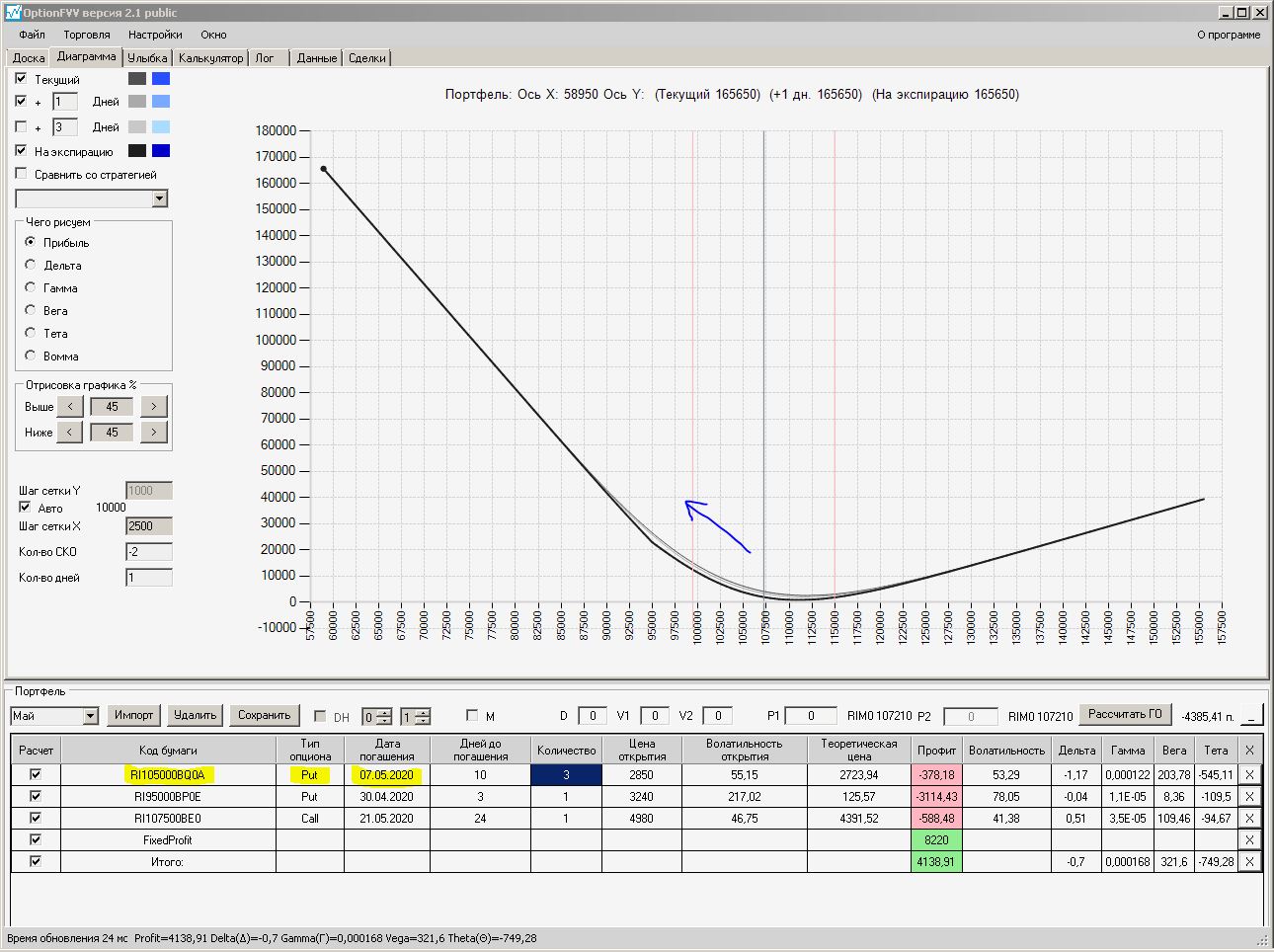Click the OptionFVV app icon in the title bar
This screenshot has height=952, width=1274.
coord(13,13)
